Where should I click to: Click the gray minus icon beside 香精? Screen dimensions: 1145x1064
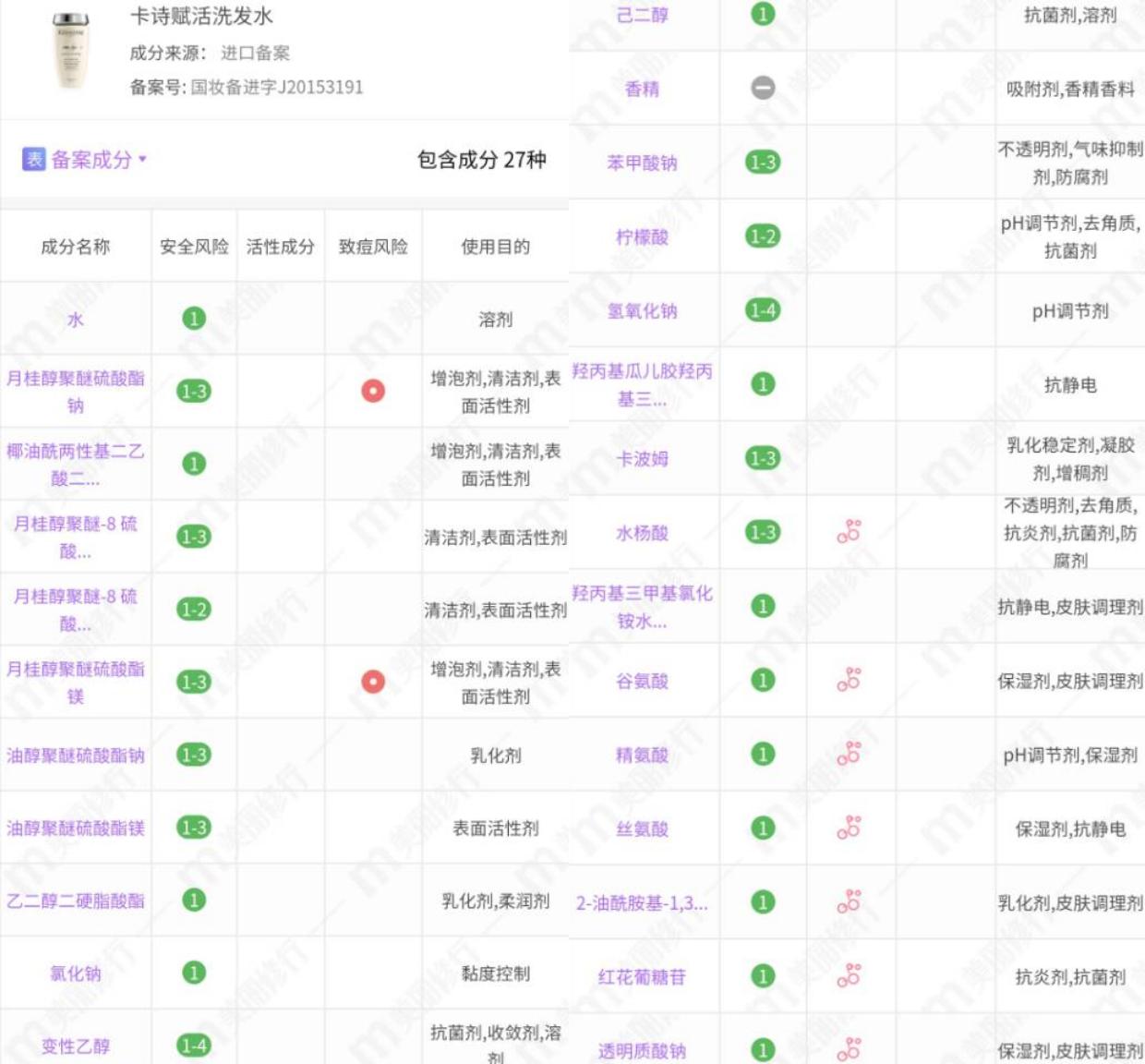point(763,90)
